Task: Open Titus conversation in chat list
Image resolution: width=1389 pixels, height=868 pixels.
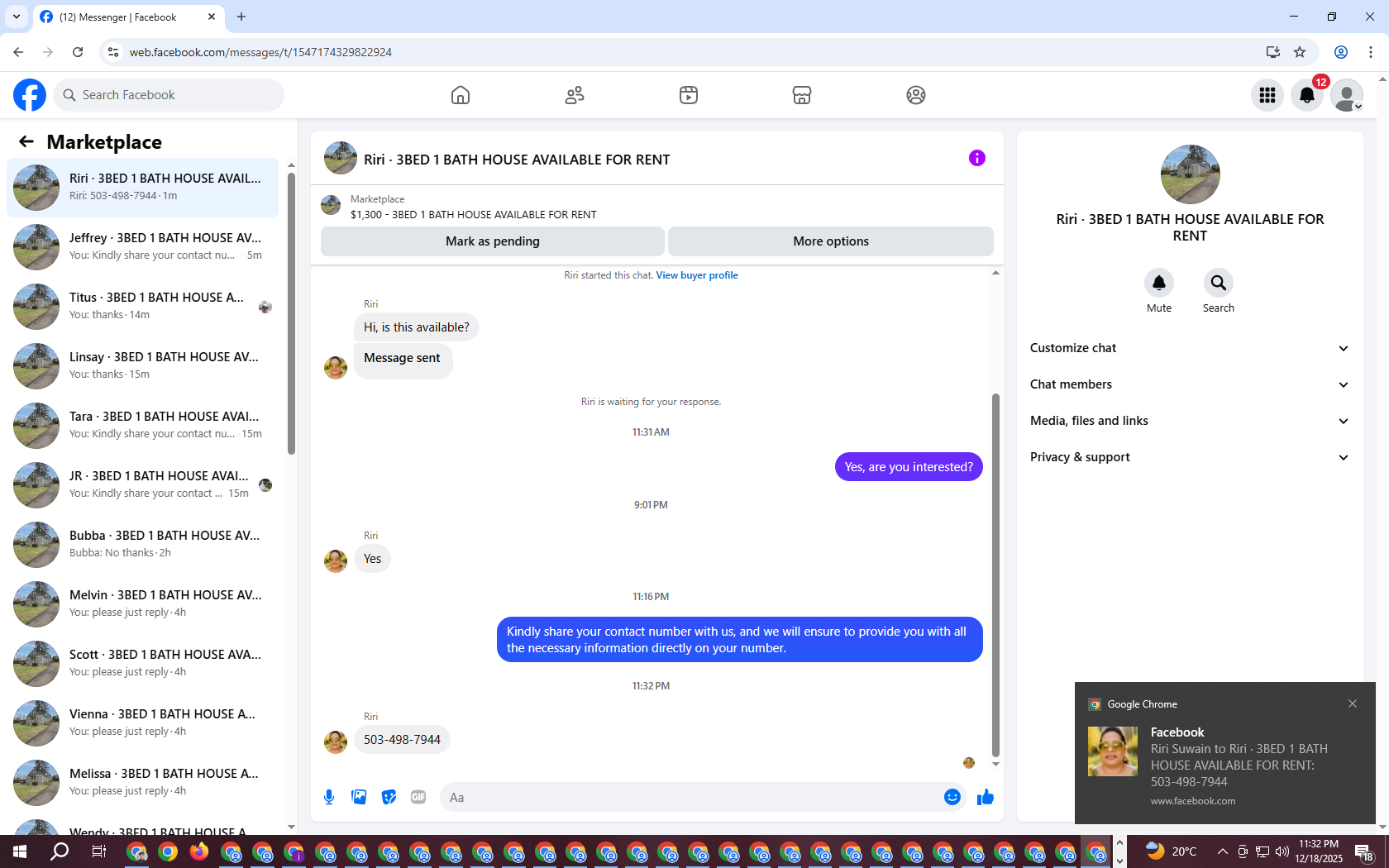Action: 142,307
